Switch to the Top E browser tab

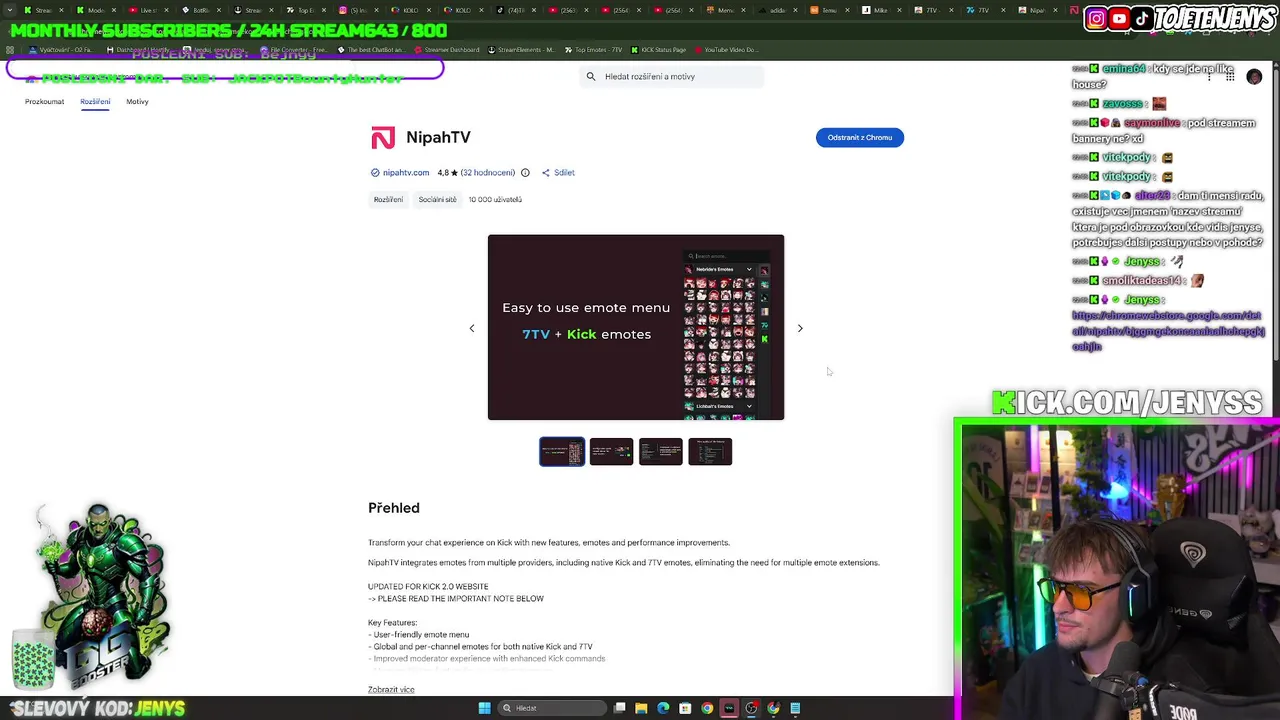(x=305, y=10)
